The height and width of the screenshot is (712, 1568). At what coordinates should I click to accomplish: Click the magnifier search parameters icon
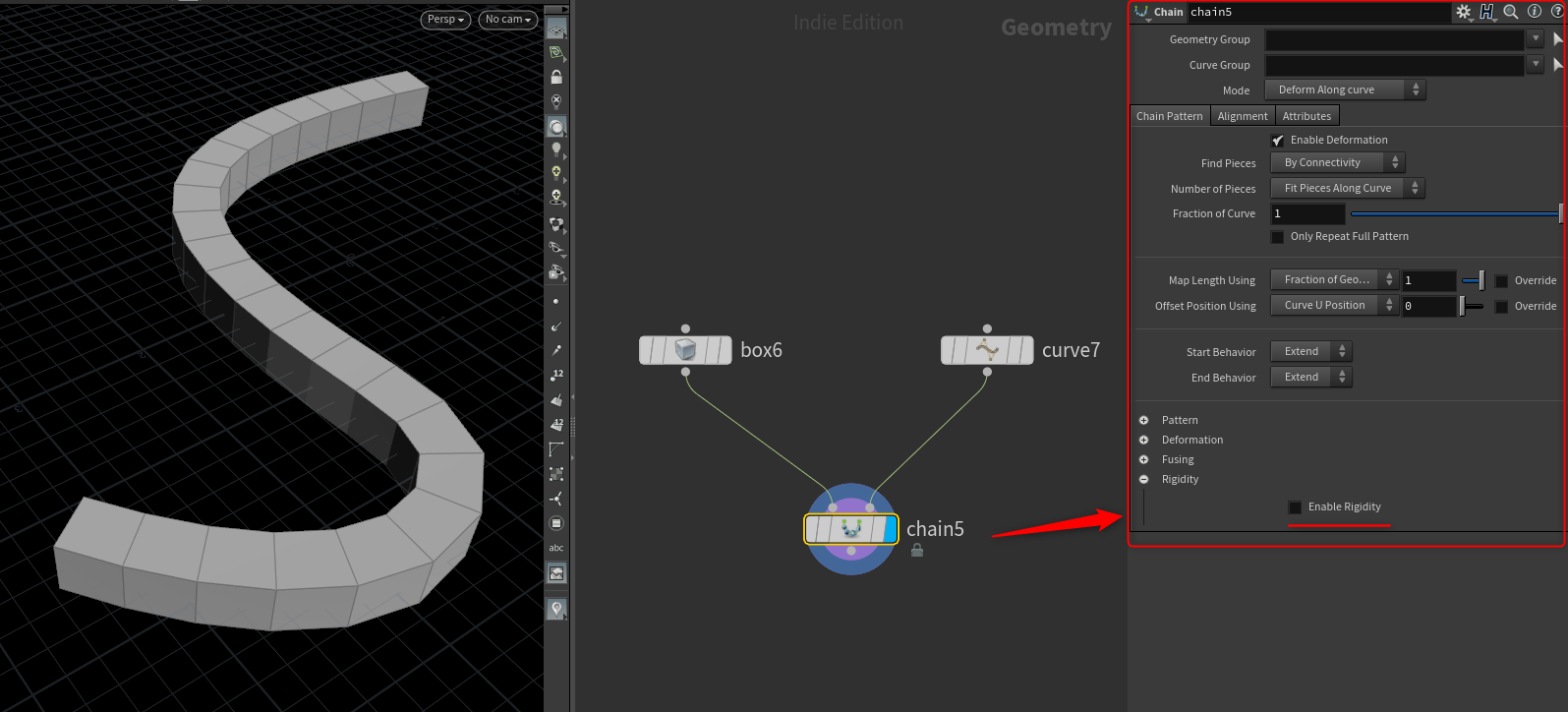click(1511, 12)
